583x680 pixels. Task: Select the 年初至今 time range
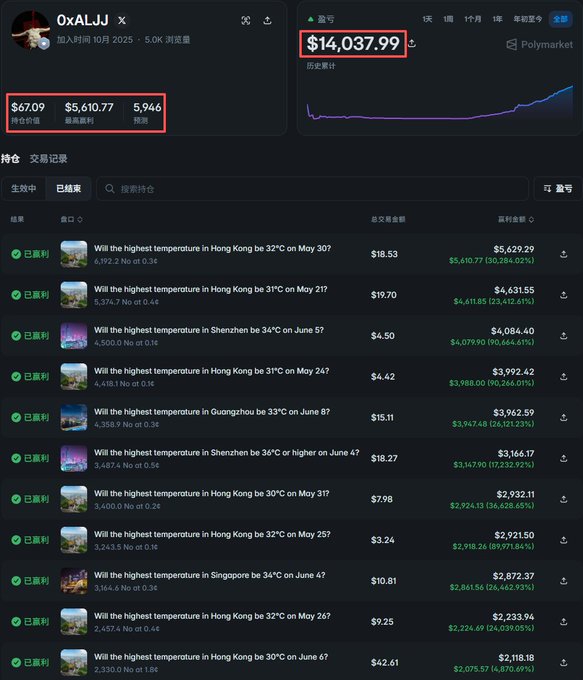[x=527, y=19]
